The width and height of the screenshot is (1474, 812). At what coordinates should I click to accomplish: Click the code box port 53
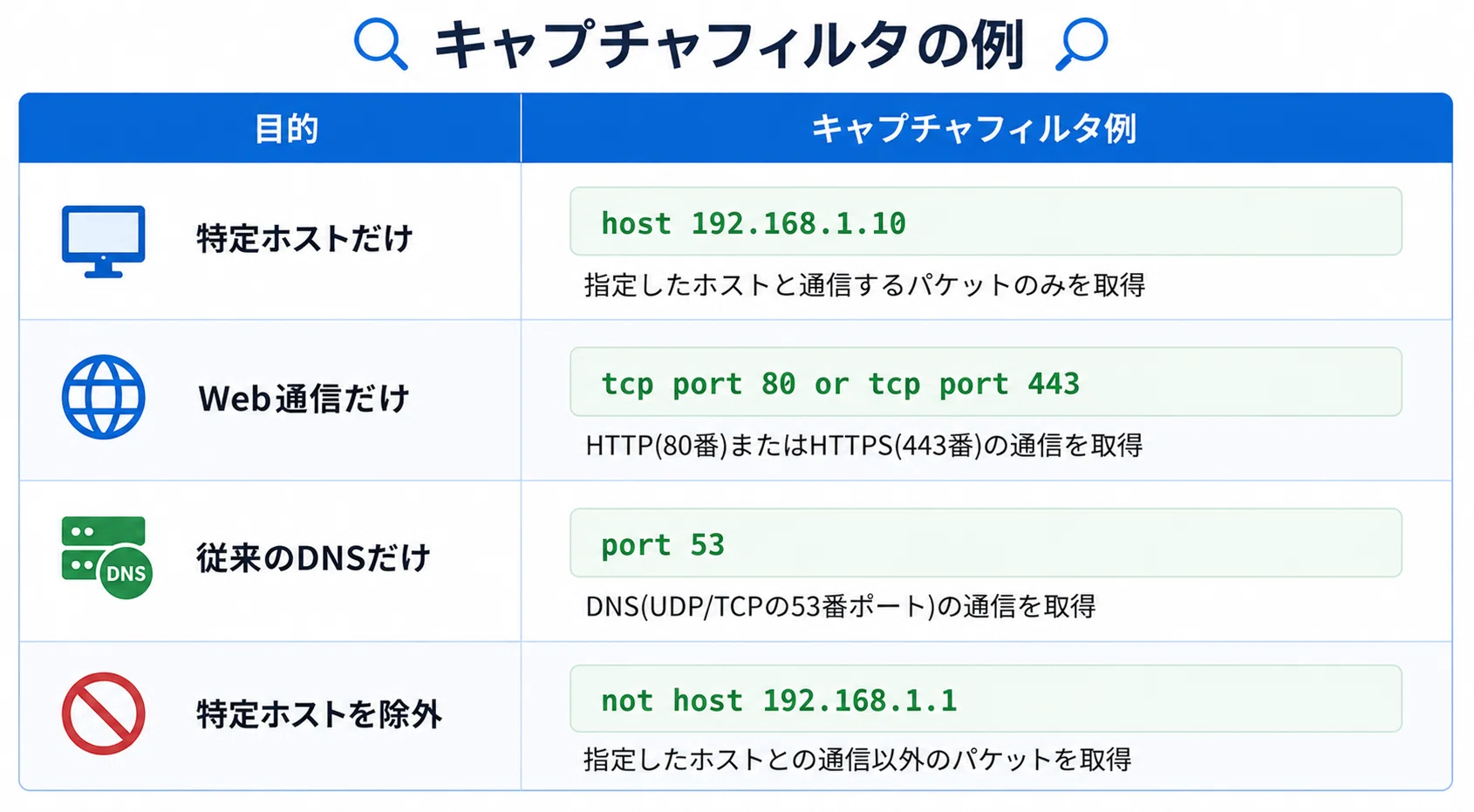pyautogui.click(x=986, y=542)
